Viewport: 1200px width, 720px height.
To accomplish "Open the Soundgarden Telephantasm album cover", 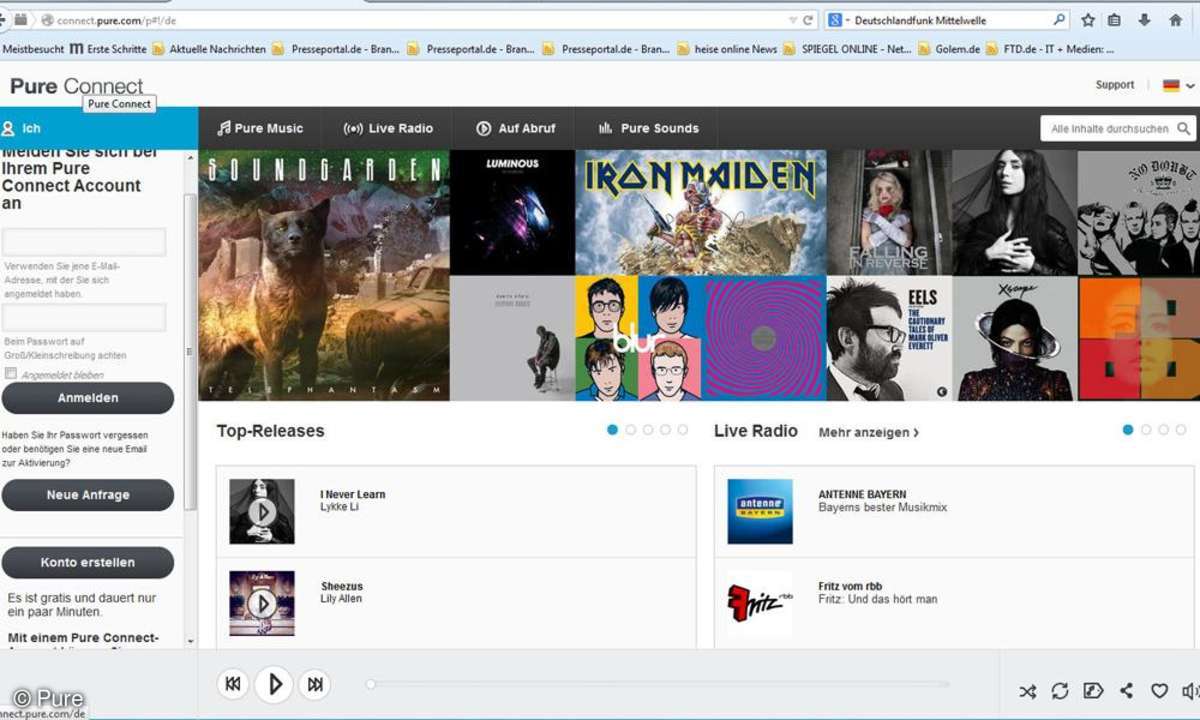I will pos(324,275).
